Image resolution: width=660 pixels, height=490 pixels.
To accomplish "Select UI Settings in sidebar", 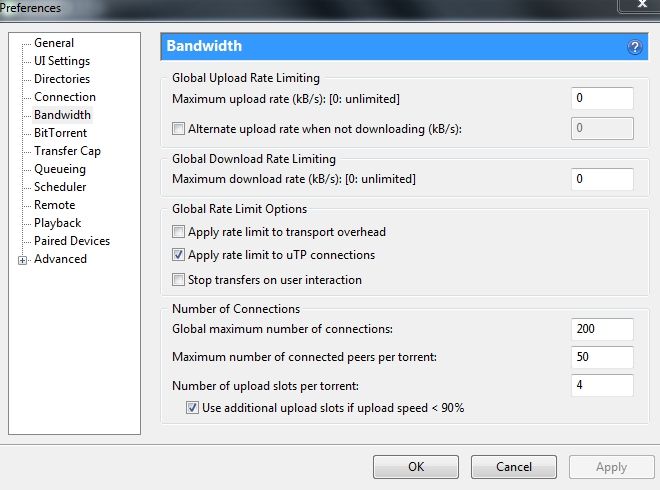I will [62, 61].
